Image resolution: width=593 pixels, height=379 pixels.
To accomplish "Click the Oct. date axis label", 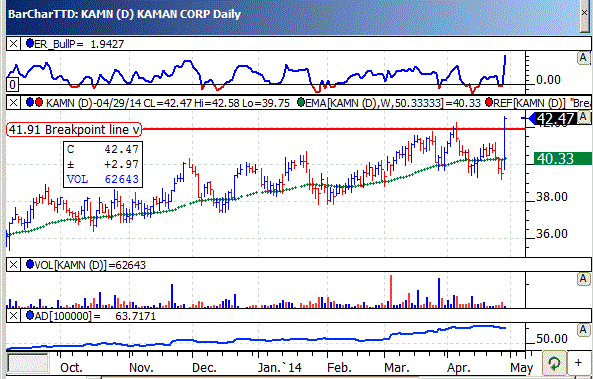I will pos(72,368).
